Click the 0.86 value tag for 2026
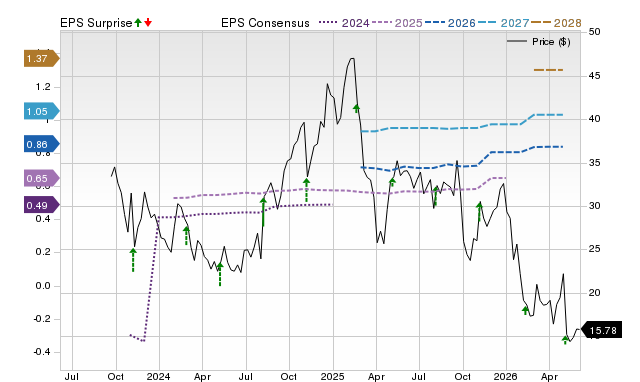 [x=42, y=144]
